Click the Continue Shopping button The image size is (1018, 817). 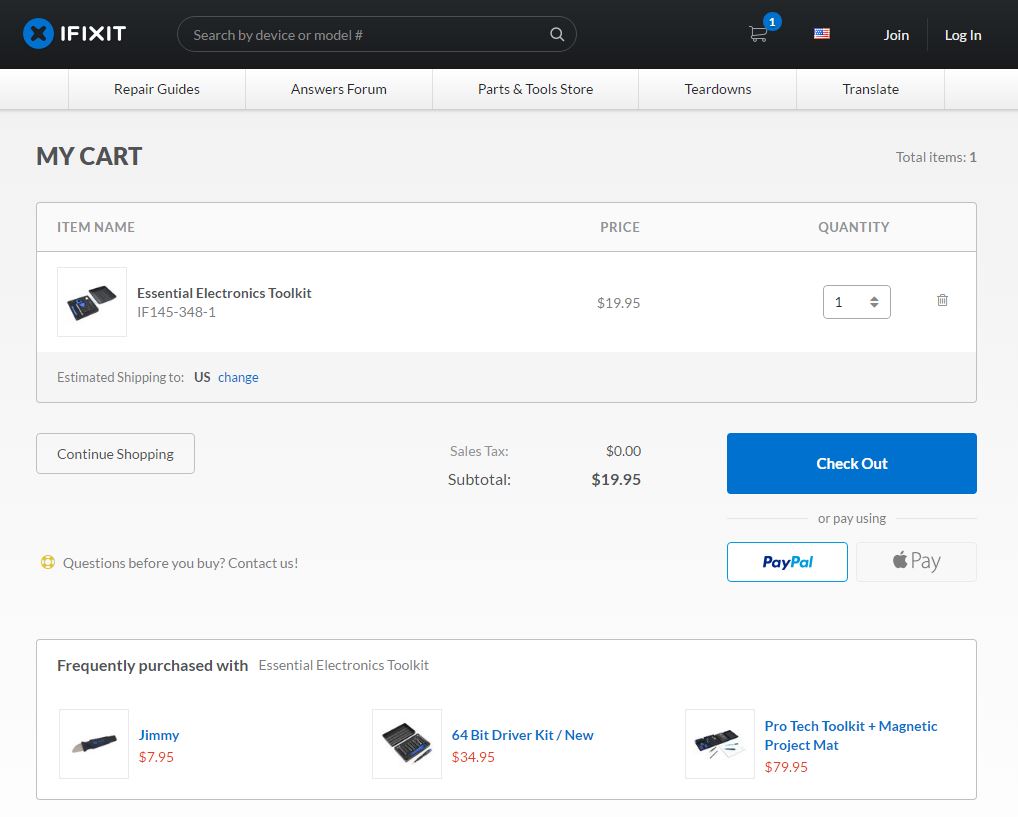tap(115, 454)
